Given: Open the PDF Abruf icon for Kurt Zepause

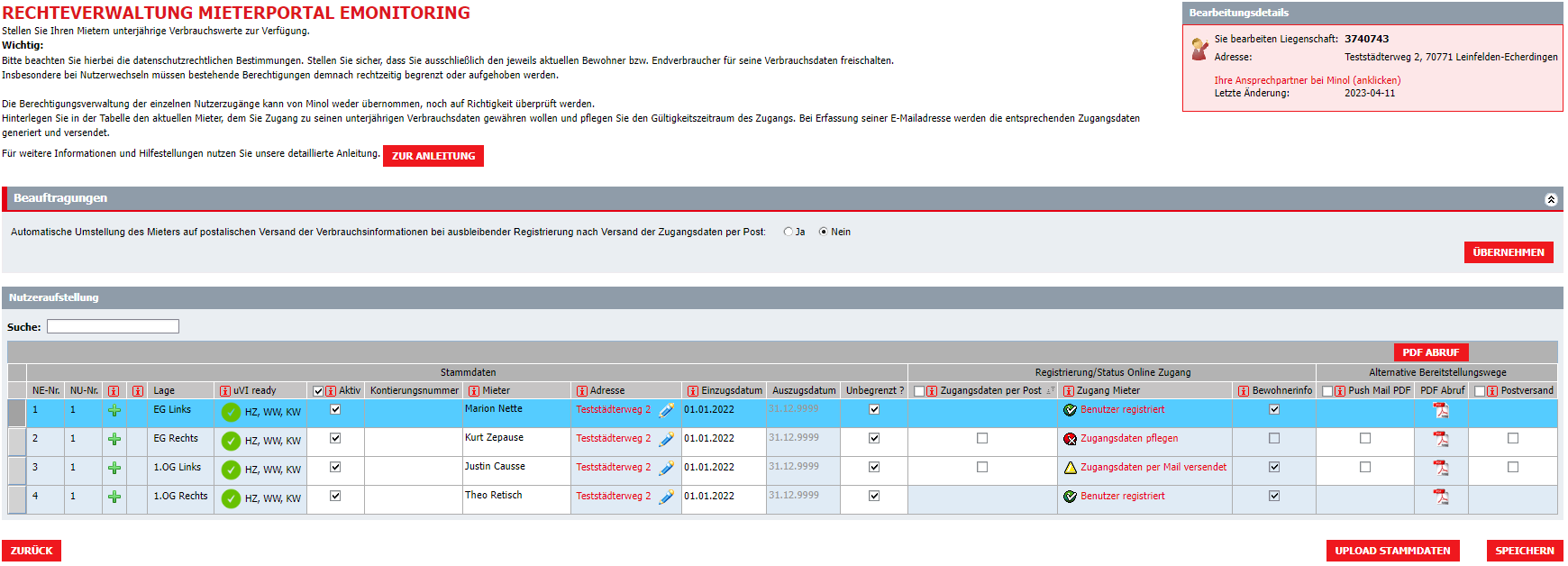Looking at the screenshot, I should click(1441, 439).
